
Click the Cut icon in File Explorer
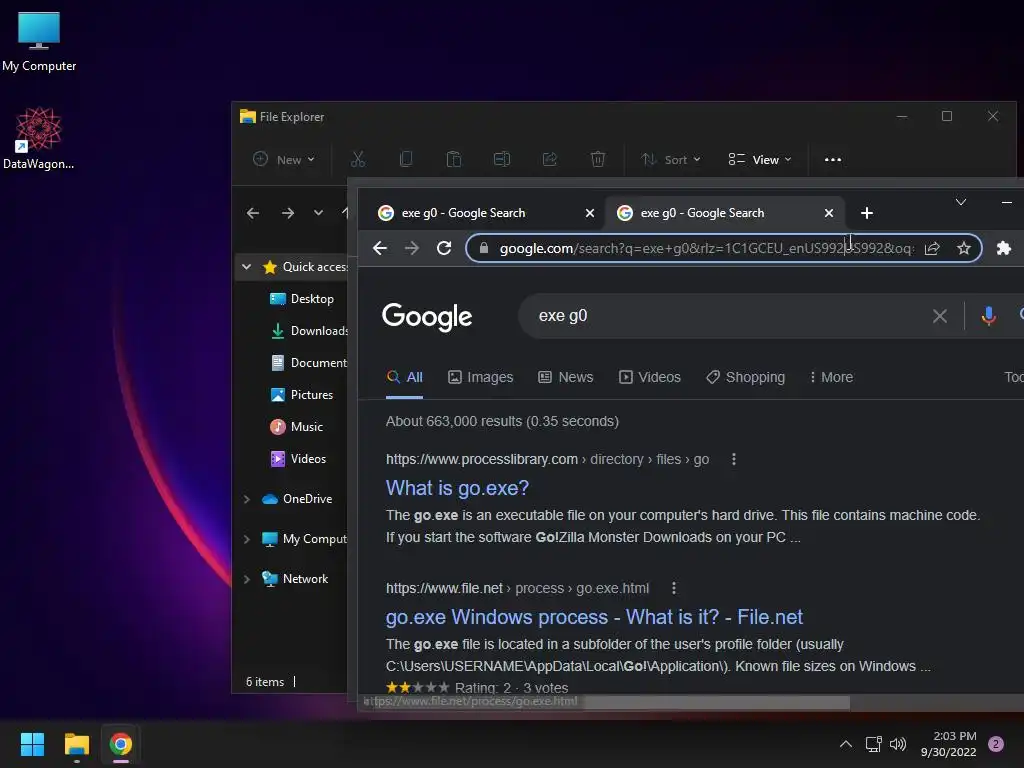(x=358, y=159)
